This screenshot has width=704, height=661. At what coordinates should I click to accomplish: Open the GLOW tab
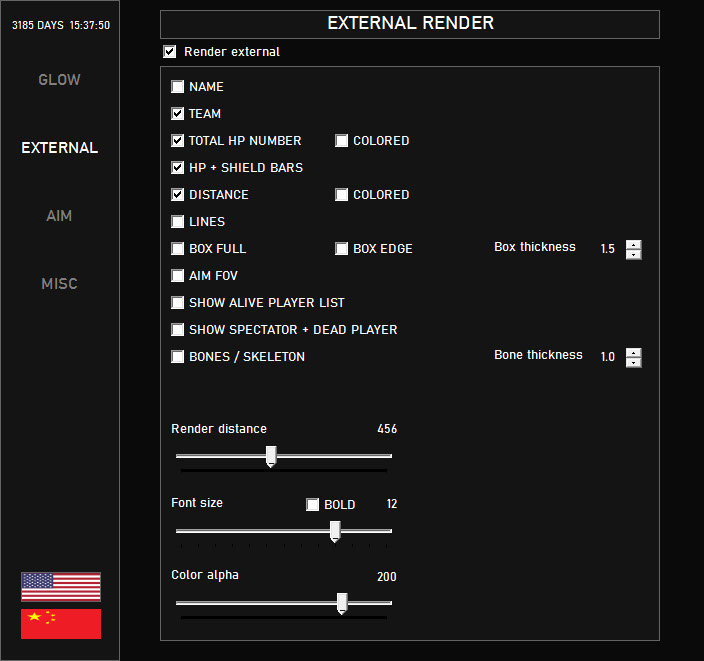(59, 80)
